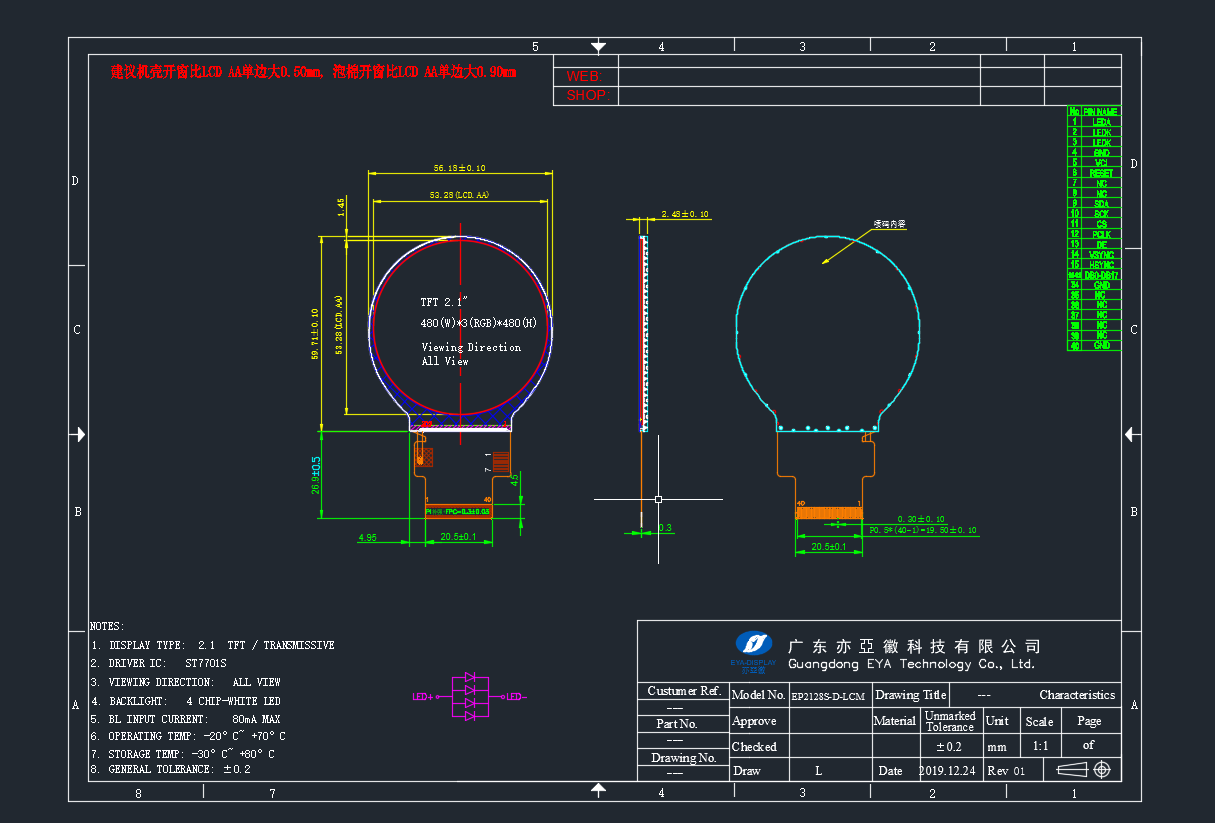Select the "56.18±0.10" width dimension
This screenshot has height=823, width=1215.
pos(460,168)
